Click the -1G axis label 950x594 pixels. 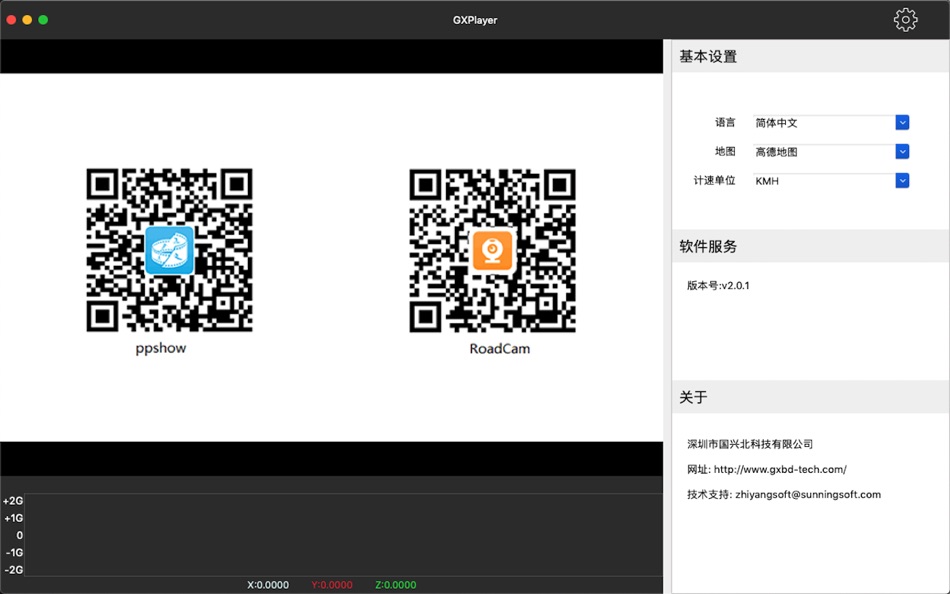click(x=14, y=553)
